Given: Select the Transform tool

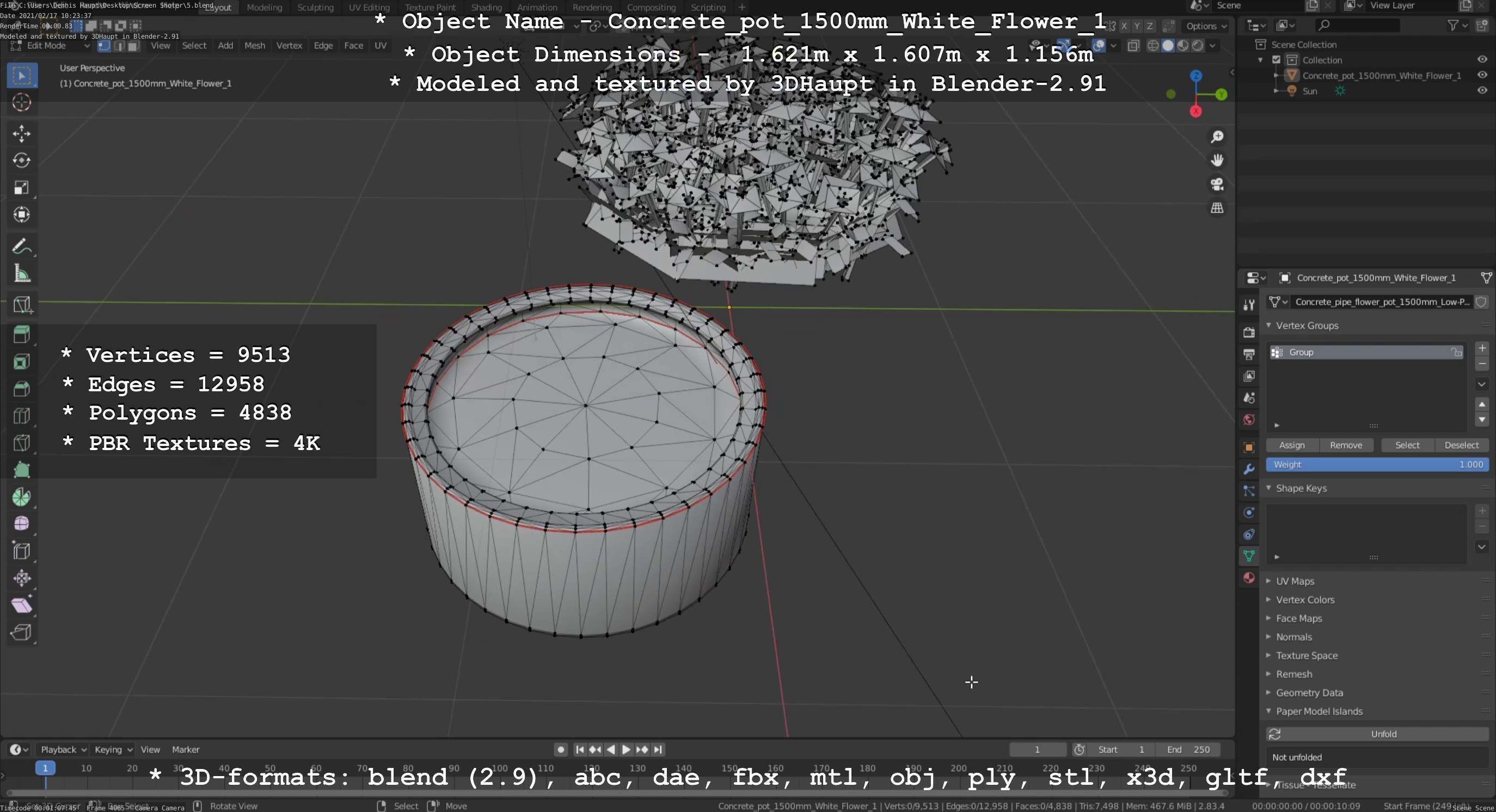Looking at the screenshot, I should 21,215.
